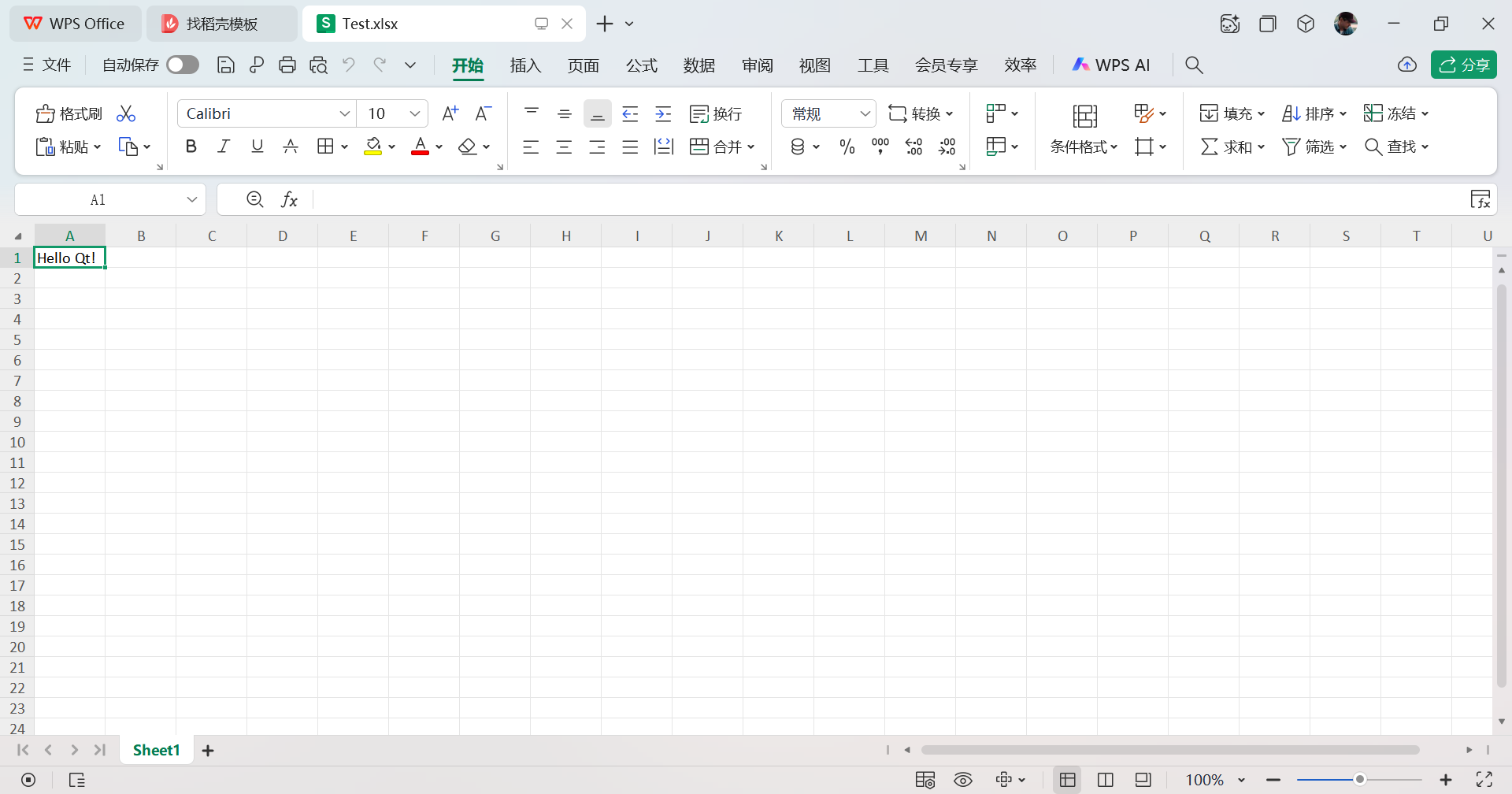Screen dimensions: 1512x794
Task: Toggle bottom vertical alignment
Action: [598, 113]
